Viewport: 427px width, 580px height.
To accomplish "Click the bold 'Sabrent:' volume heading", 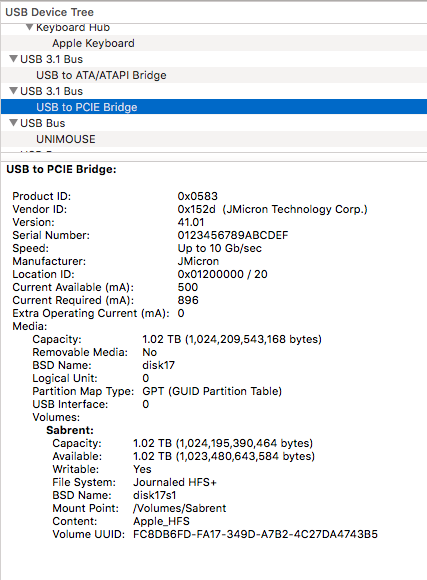I will [x=70, y=430].
